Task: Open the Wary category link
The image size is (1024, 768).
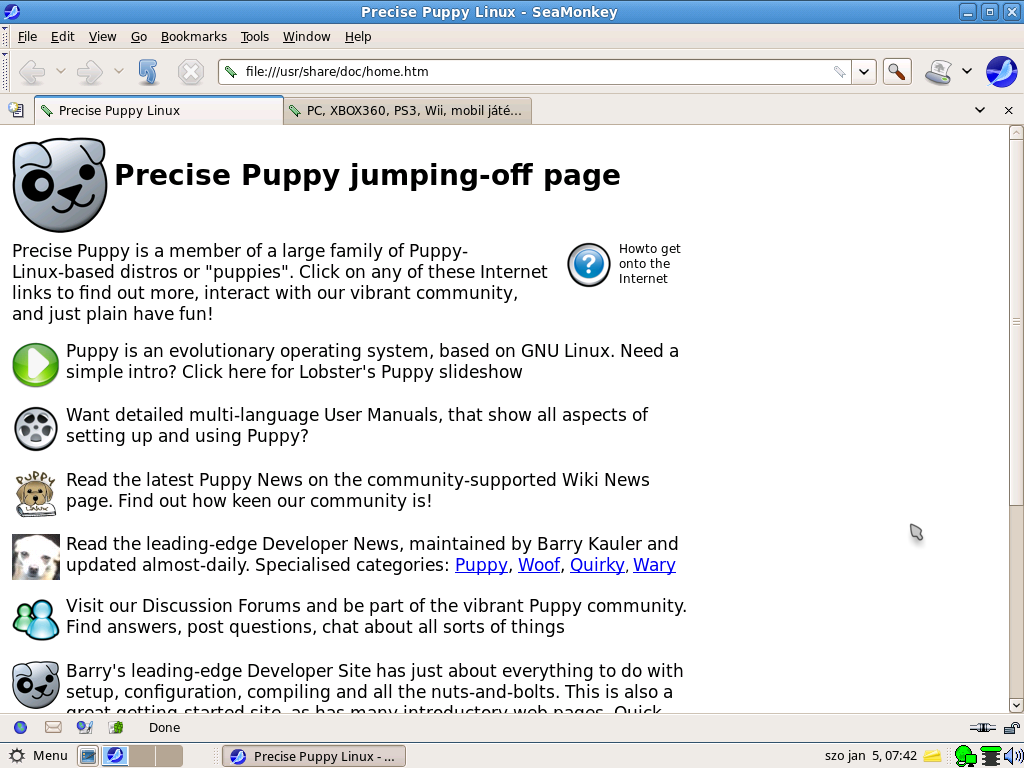Action: [654, 565]
